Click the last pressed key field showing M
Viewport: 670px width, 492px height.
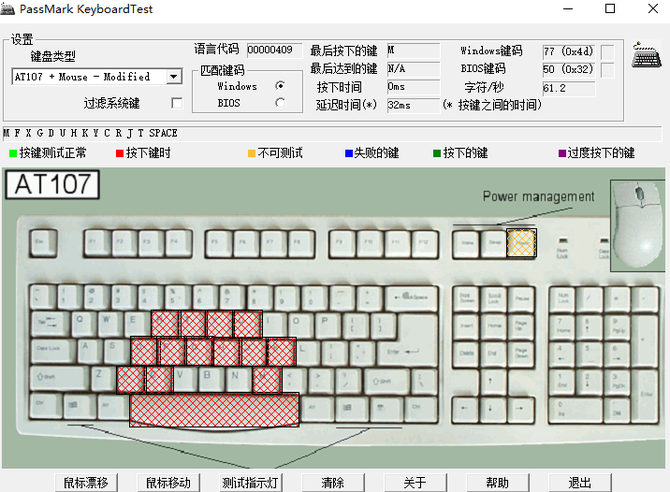pos(413,50)
